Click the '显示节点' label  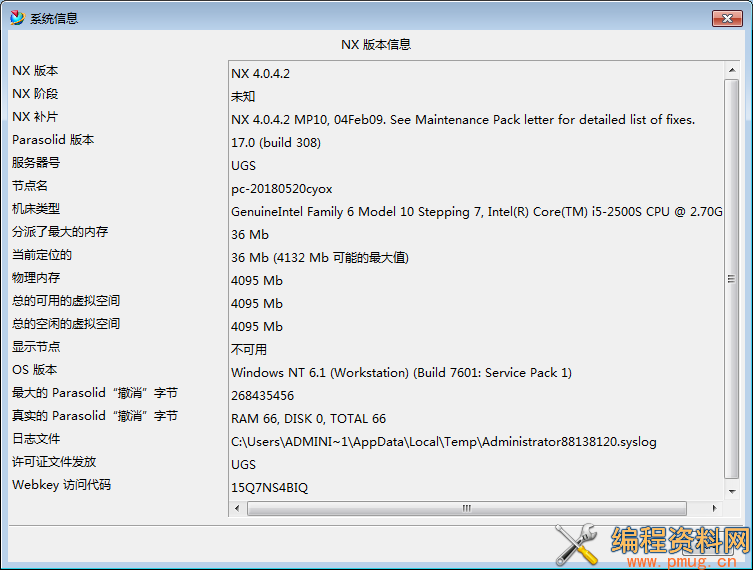click(x=36, y=347)
